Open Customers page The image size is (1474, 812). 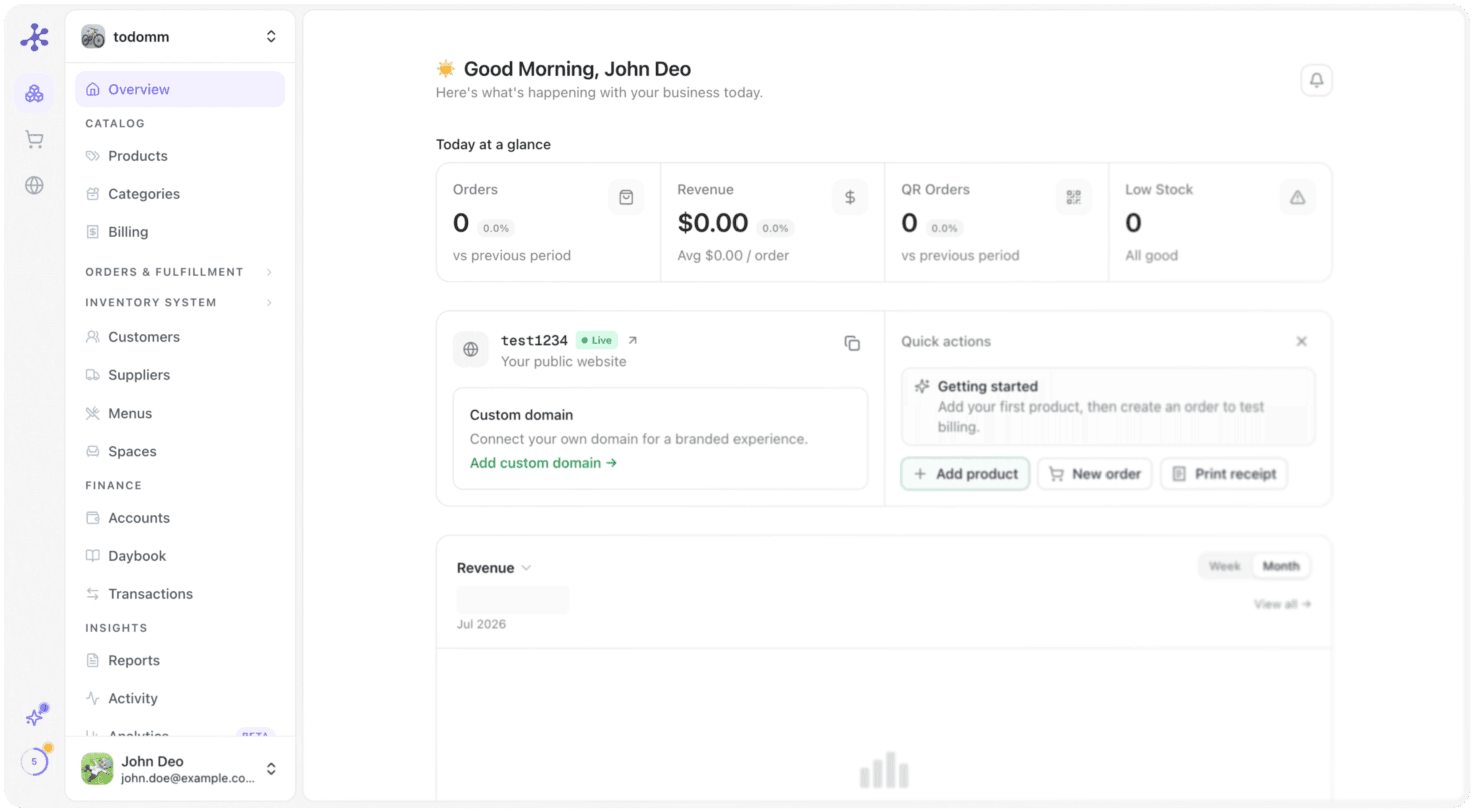tap(180, 337)
